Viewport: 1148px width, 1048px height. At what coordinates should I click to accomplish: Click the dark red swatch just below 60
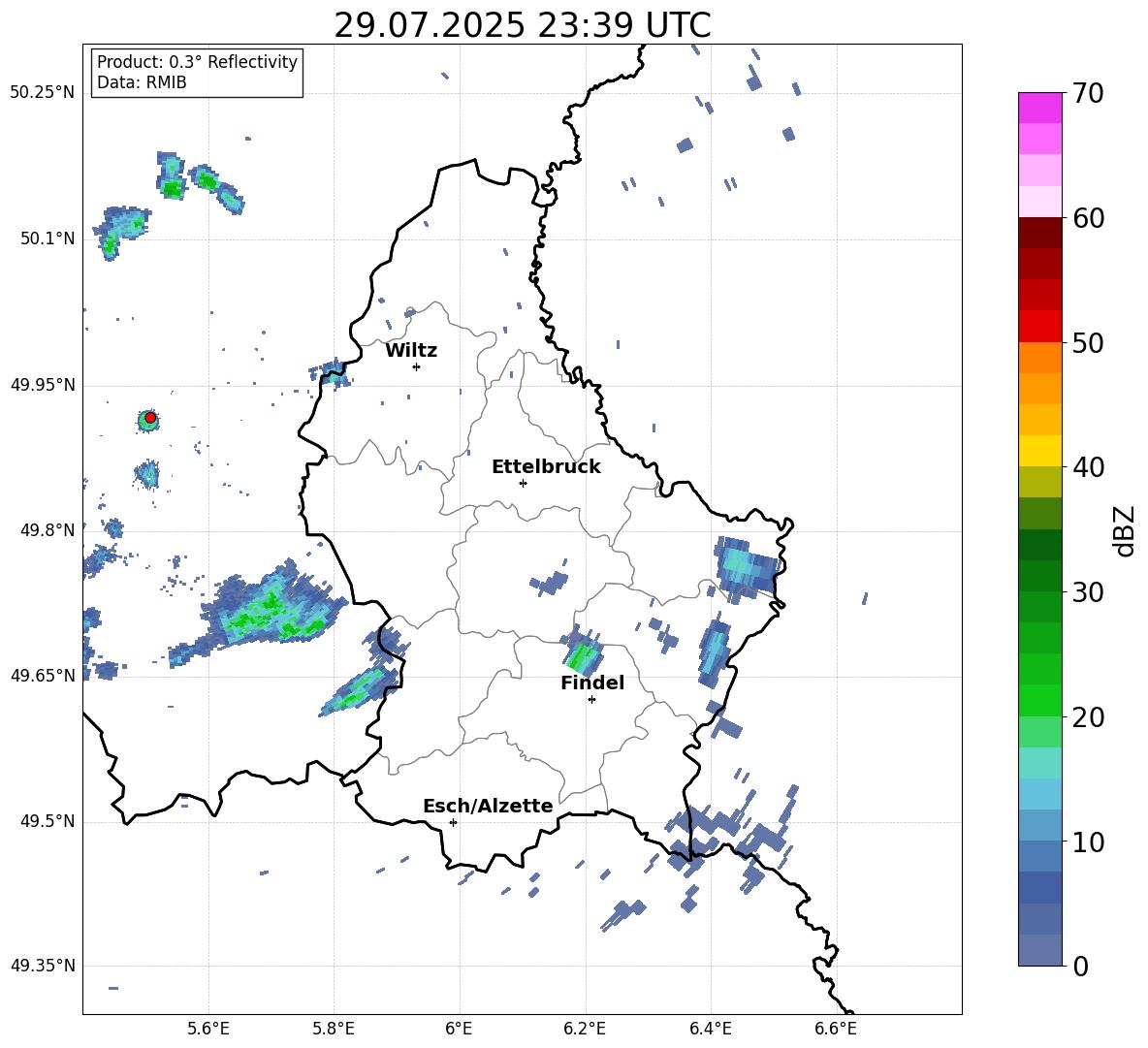(1039, 233)
